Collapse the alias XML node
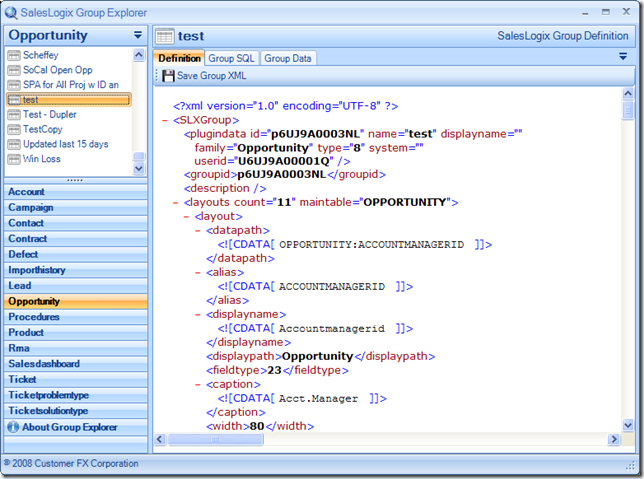This screenshot has width=644, height=479. pyautogui.click(x=198, y=272)
